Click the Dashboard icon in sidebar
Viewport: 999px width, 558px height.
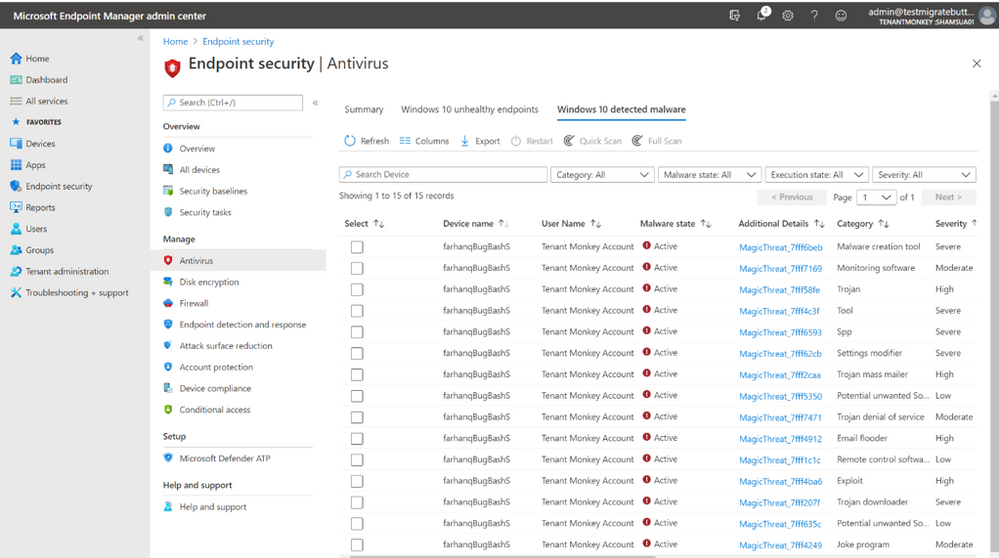[x=16, y=80]
